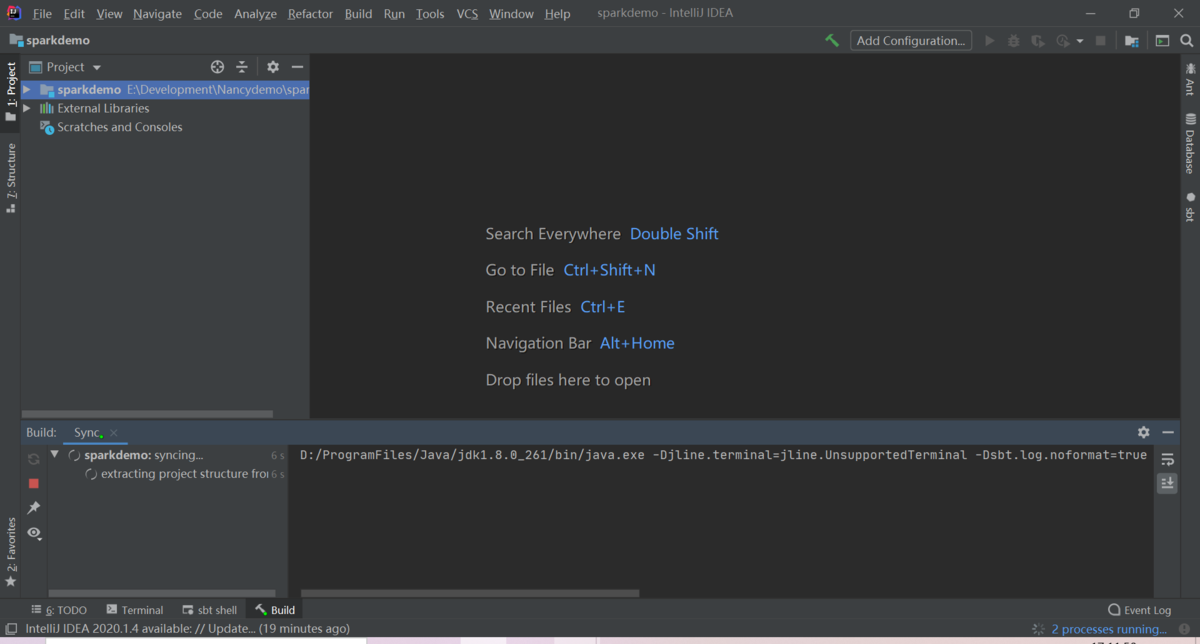1200x644 pixels.
Task: Open the File menu
Action: click(x=42, y=14)
